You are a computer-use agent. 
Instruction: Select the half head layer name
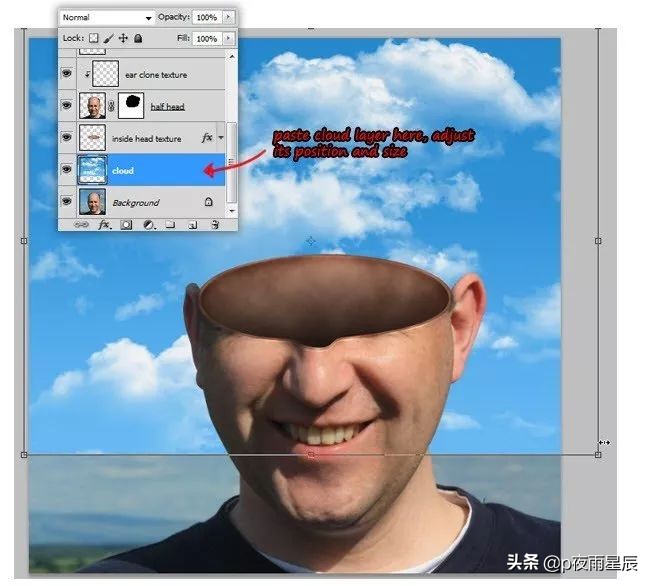coord(167,107)
